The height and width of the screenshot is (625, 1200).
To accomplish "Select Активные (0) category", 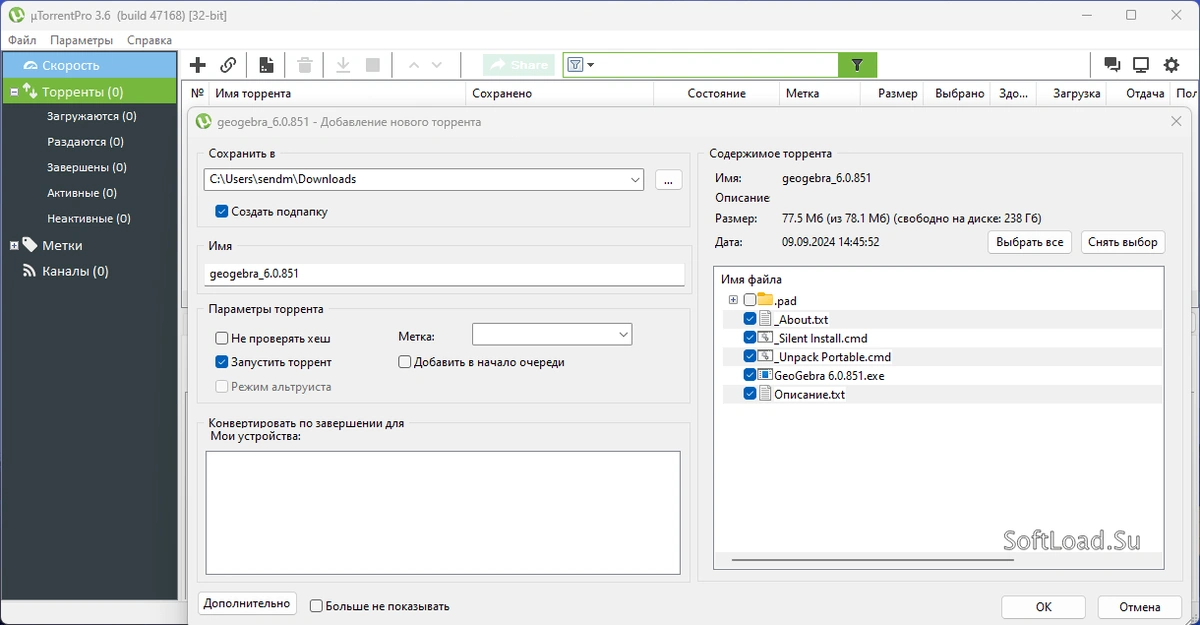I will coord(81,193).
